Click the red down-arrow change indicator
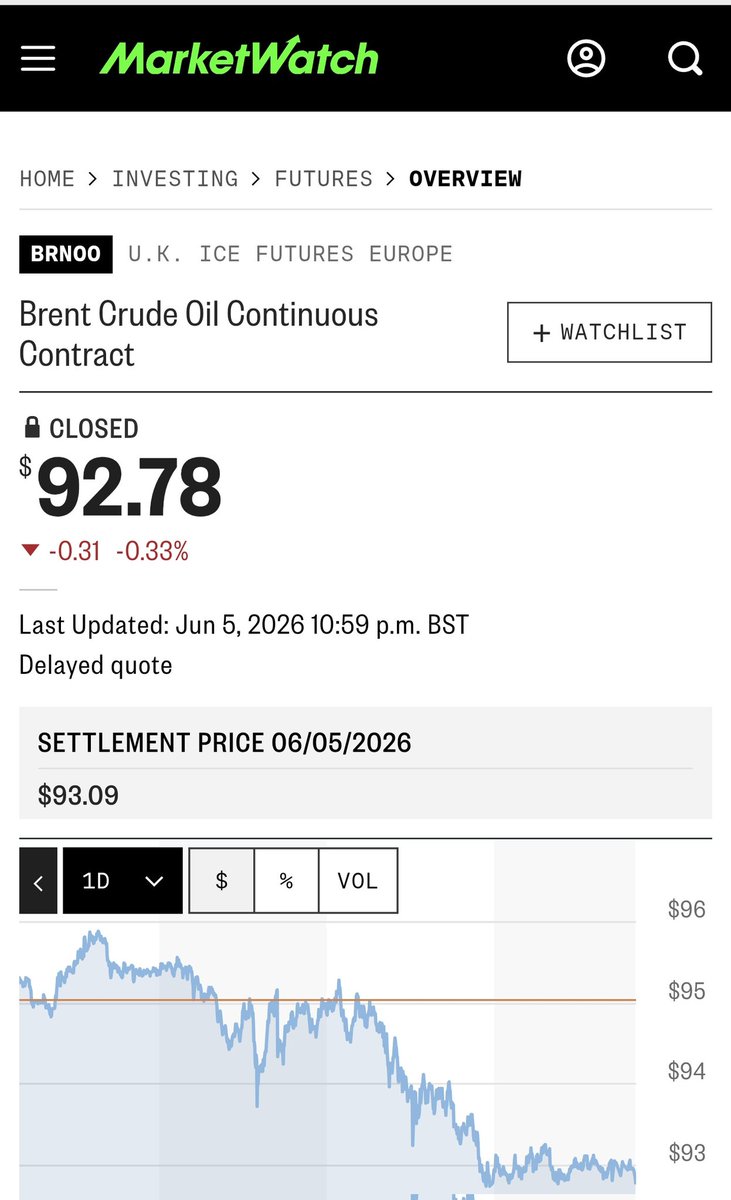 [30, 551]
